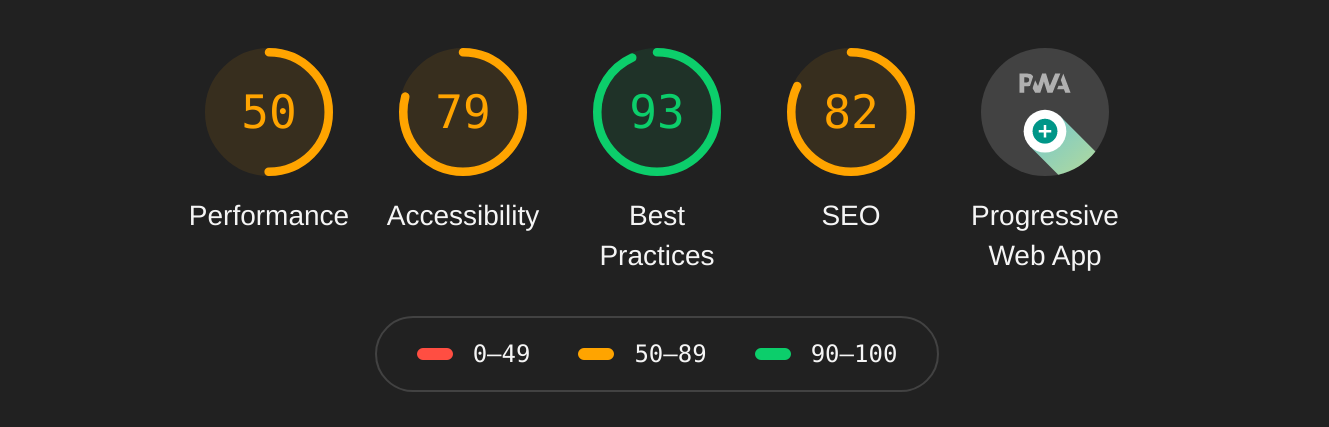The height and width of the screenshot is (427, 1329).
Task: Select the 90–100 range text
Action: click(x=854, y=354)
